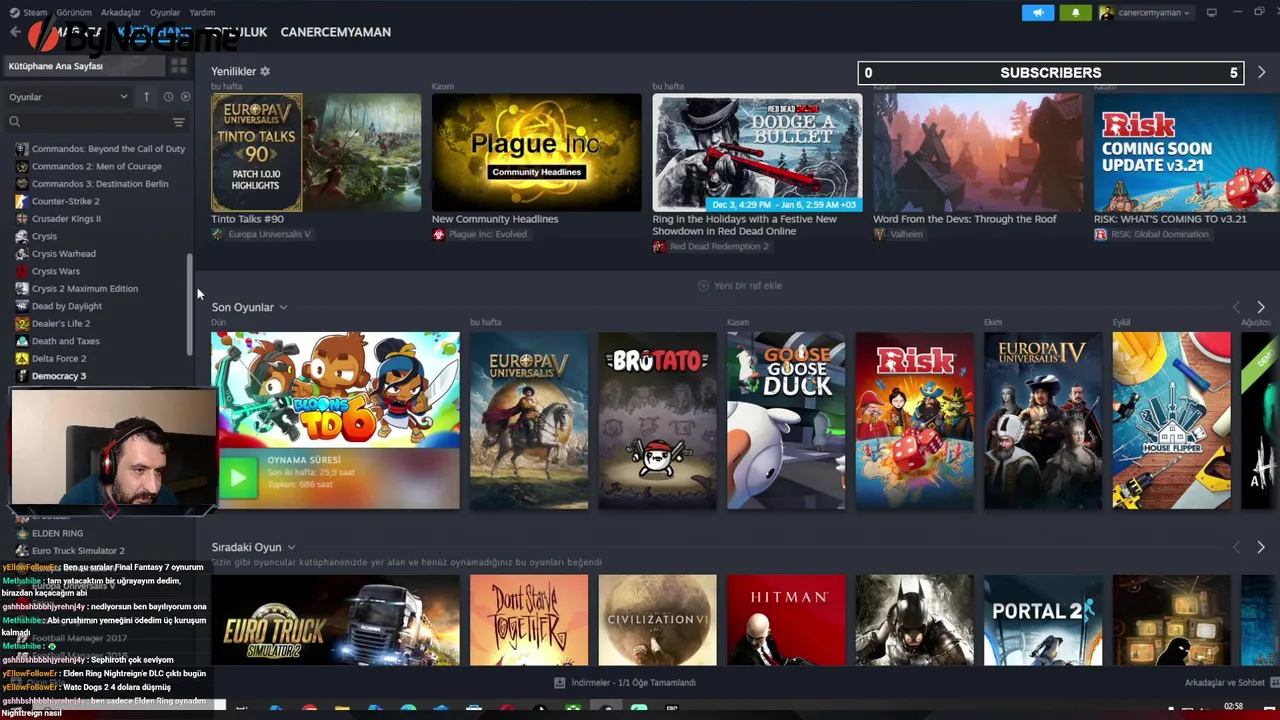Click the sidebar game list scrollbar
Image resolution: width=1280 pixels, height=720 pixels.
189,304
